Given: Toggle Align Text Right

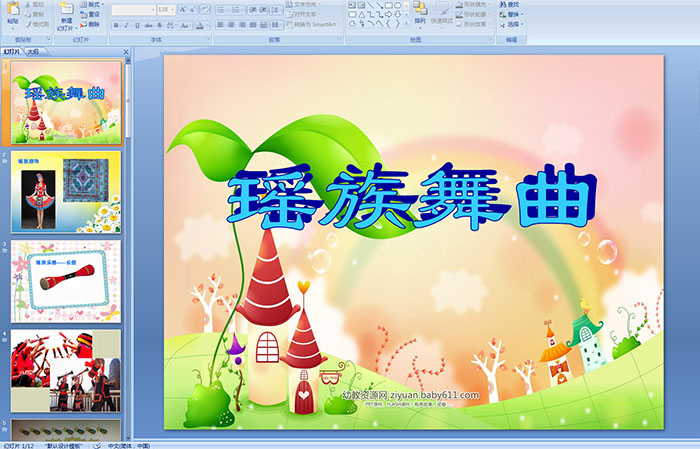Looking at the screenshot, I should (242, 25).
